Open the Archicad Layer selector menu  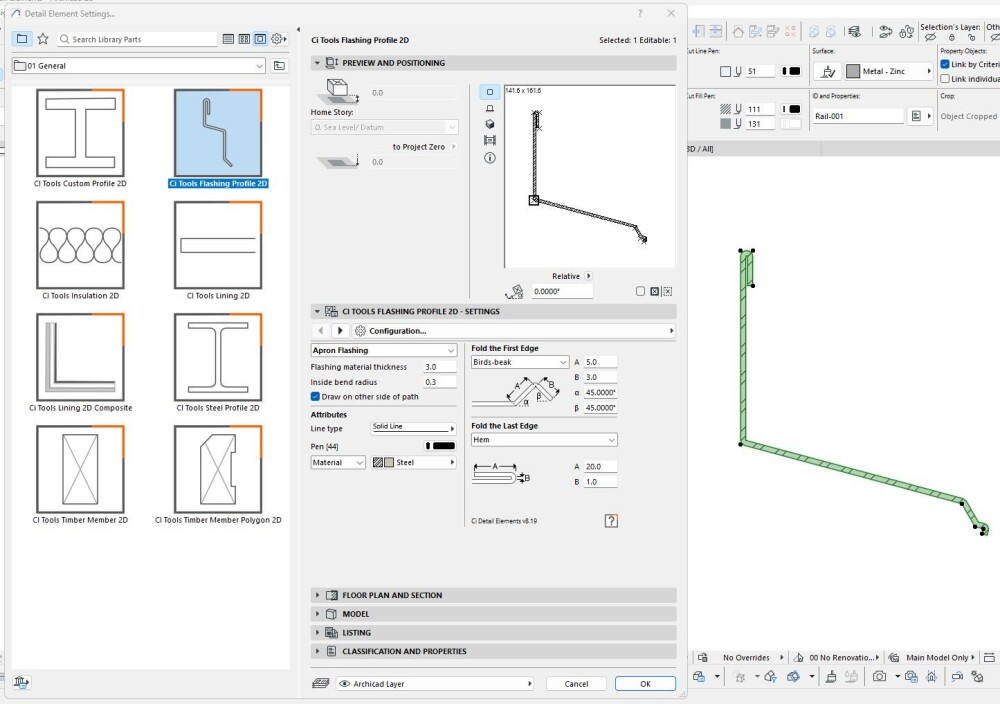pyautogui.click(x=435, y=684)
